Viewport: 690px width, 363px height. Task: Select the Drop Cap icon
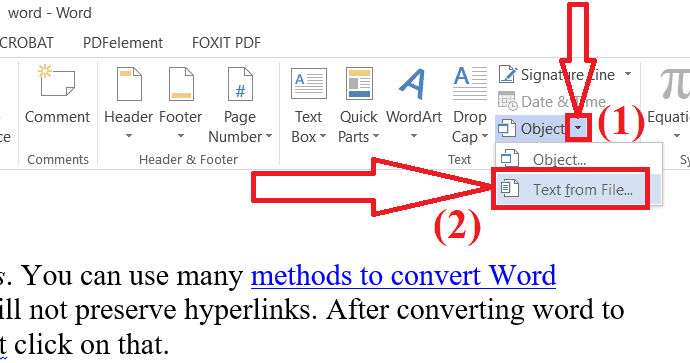pos(470,83)
